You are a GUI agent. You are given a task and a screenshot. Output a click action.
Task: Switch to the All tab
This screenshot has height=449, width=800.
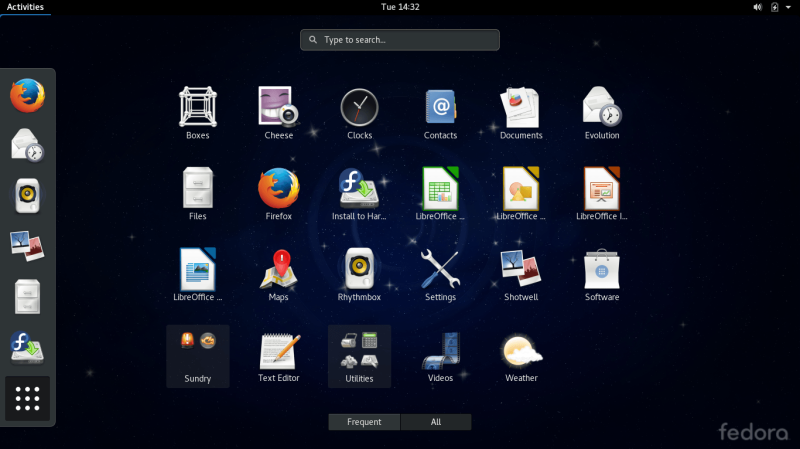click(x=436, y=422)
